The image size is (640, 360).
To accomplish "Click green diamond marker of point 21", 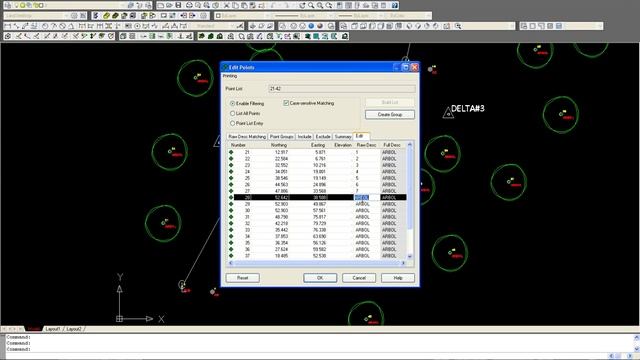I will 231,152.
